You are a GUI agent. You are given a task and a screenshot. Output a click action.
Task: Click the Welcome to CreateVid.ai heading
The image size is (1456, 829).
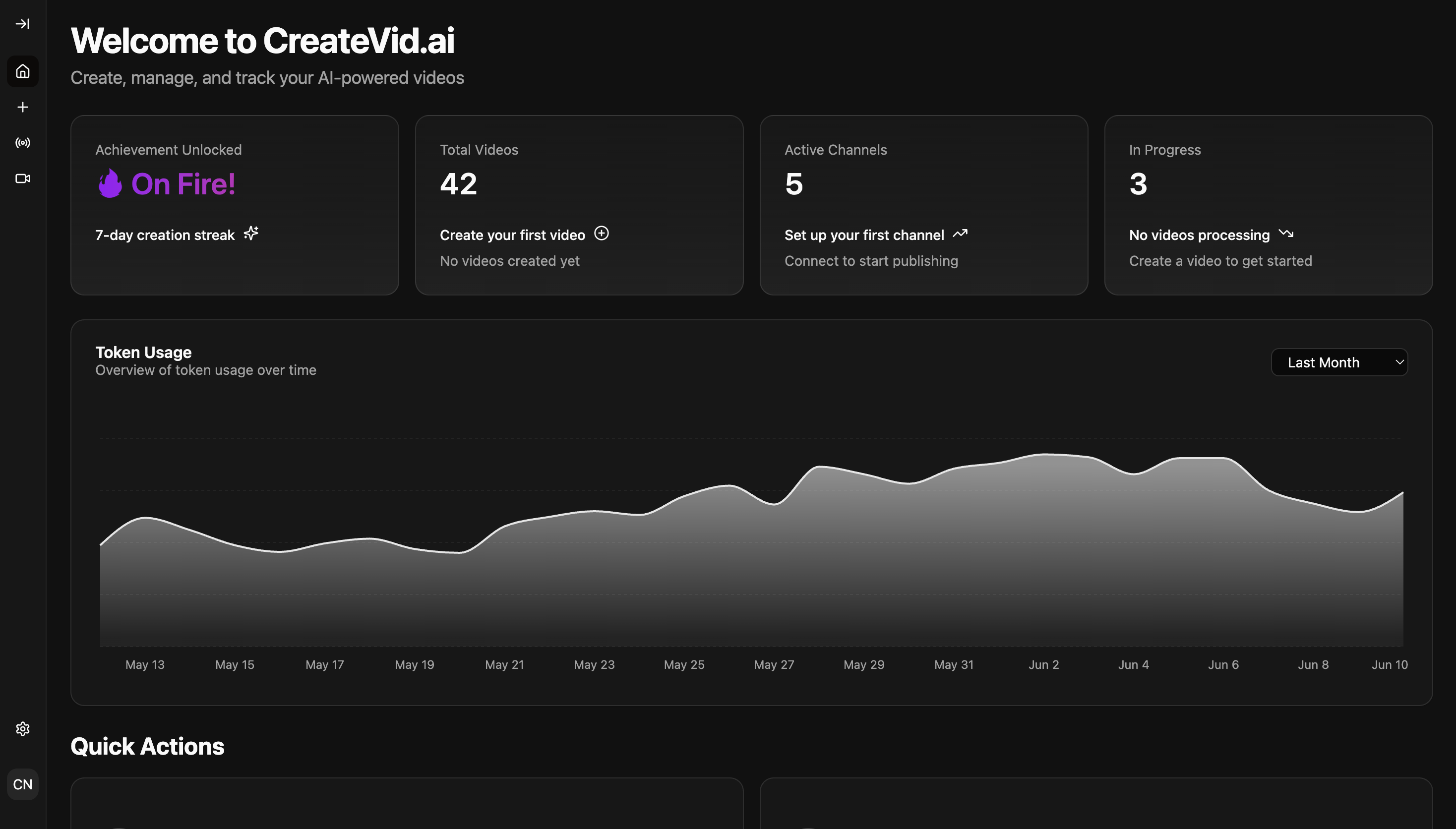pyautogui.click(x=262, y=41)
